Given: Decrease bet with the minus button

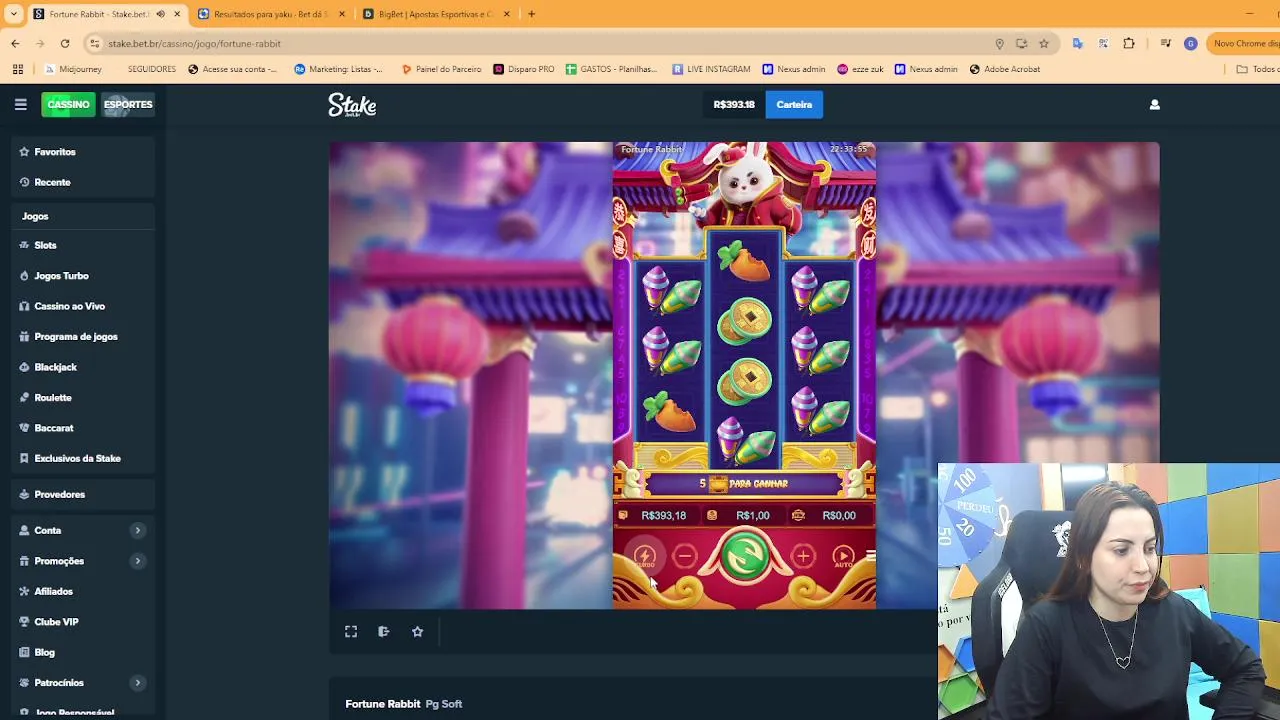Looking at the screenshot, I should 685,556.
